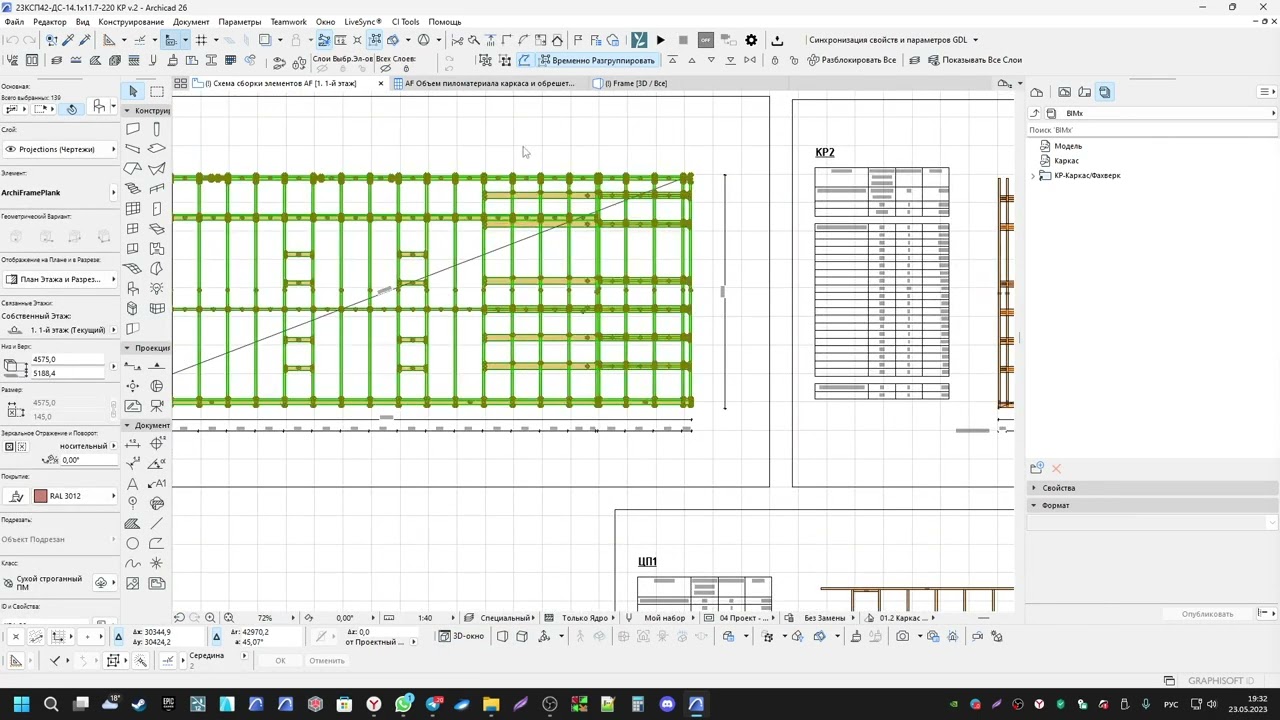The width and height of the screenshot is (1280, 720).
Task: Switch to Frame [3D / Все] tab
Action: (x=636, y=83)
